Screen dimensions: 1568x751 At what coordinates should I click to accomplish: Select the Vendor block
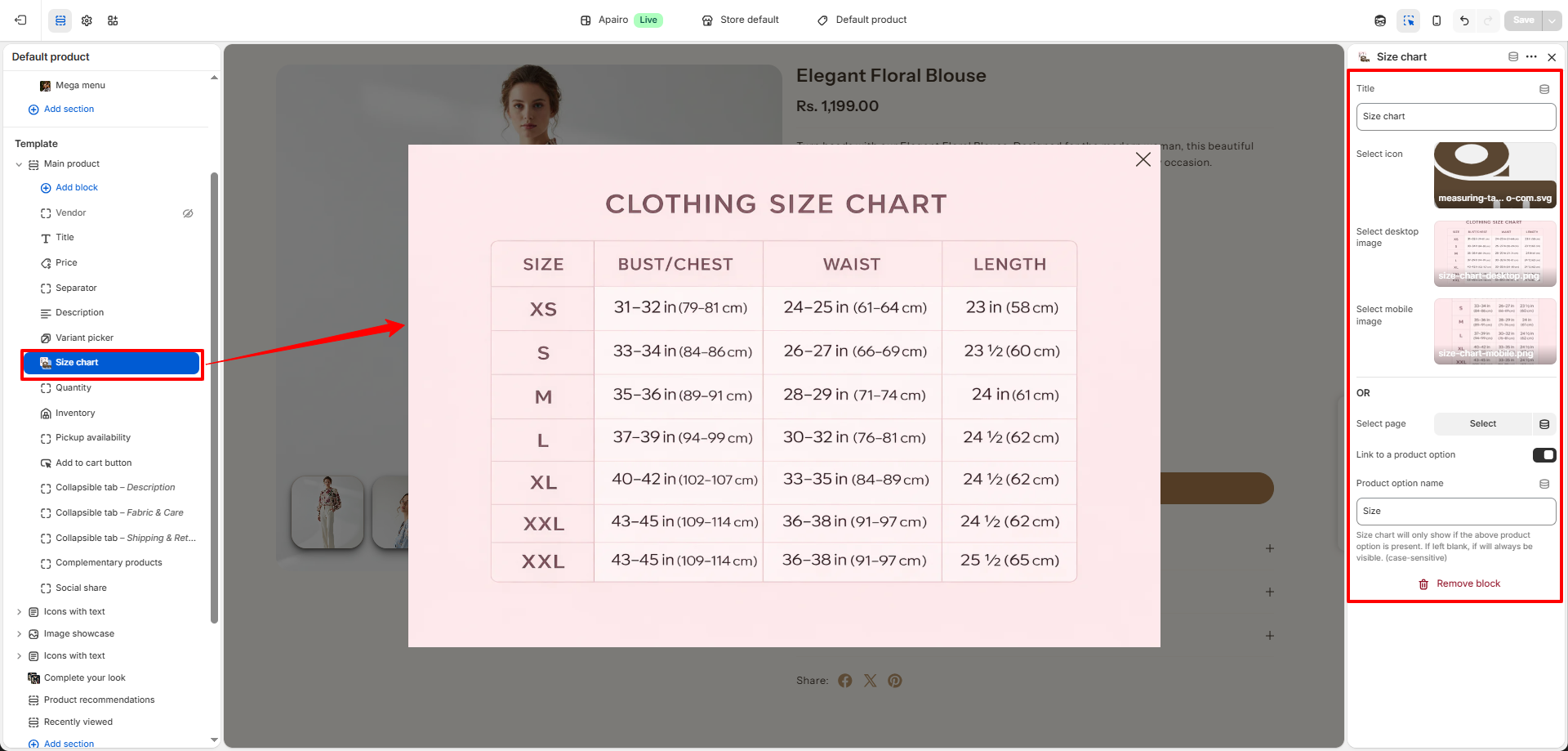[x=71, y=213]
